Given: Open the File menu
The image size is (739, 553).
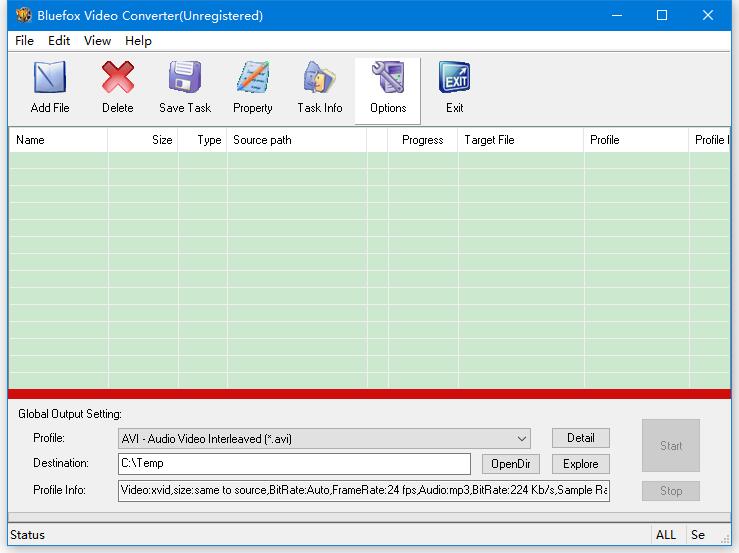Looking at the screenshot, I should 25,41.
